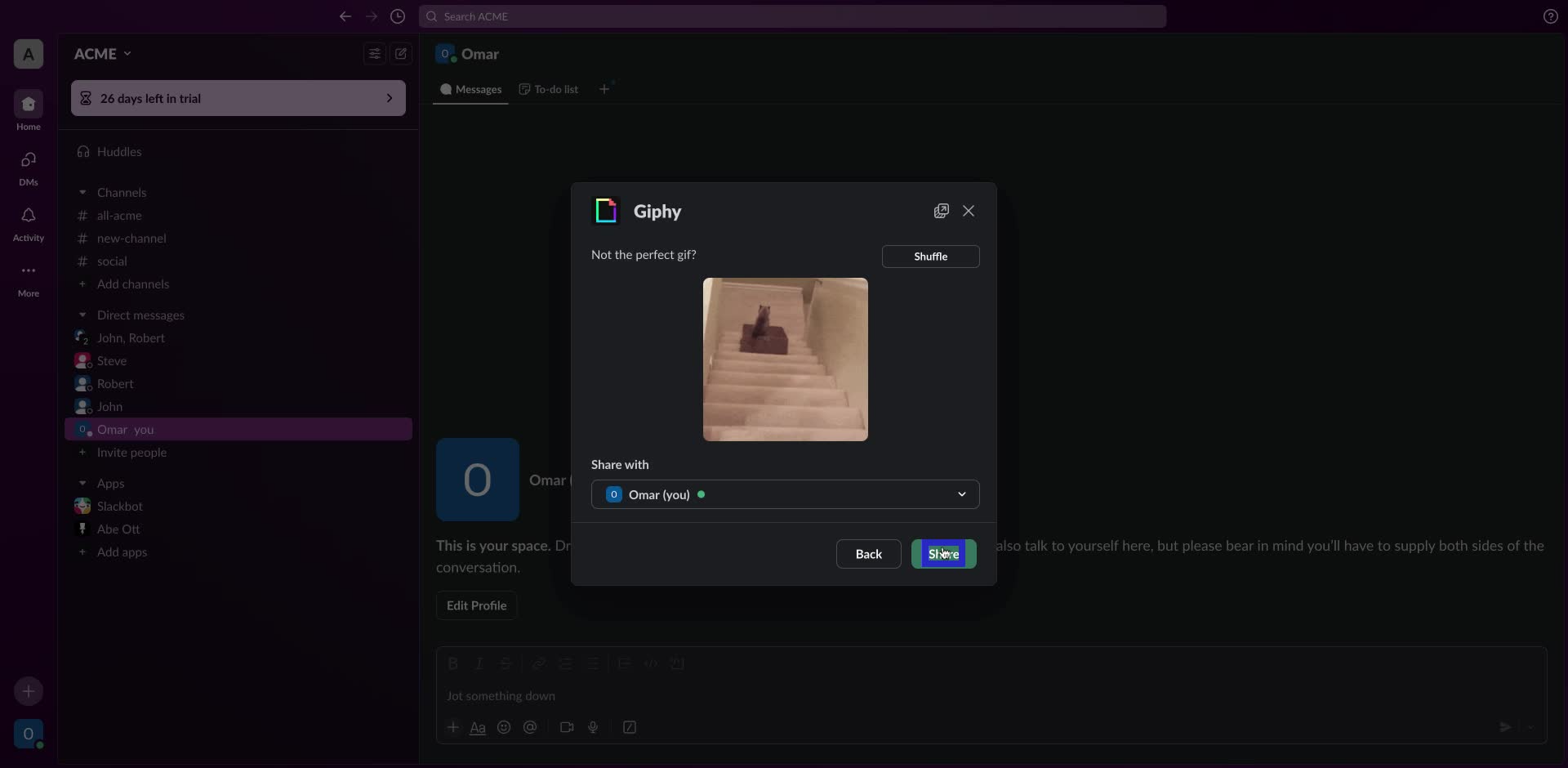
Task: Open shortcuts with the slash command icon
Action: tap(630, 727)
